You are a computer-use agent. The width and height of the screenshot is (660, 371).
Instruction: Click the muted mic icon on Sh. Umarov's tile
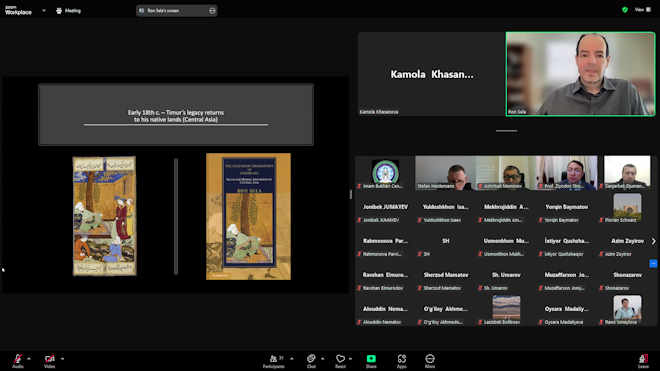coord(480,288)
